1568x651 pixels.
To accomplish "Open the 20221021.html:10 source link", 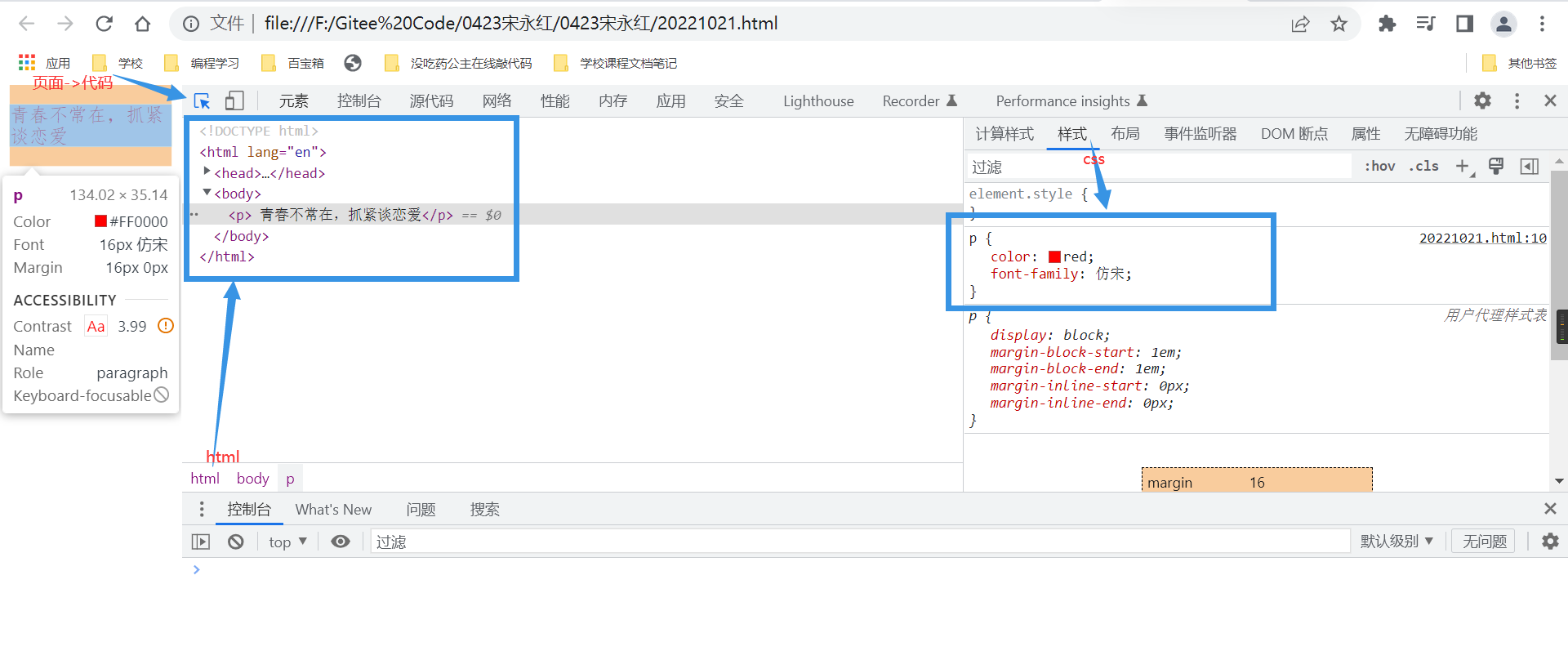I will click(x=1483, y=238).
